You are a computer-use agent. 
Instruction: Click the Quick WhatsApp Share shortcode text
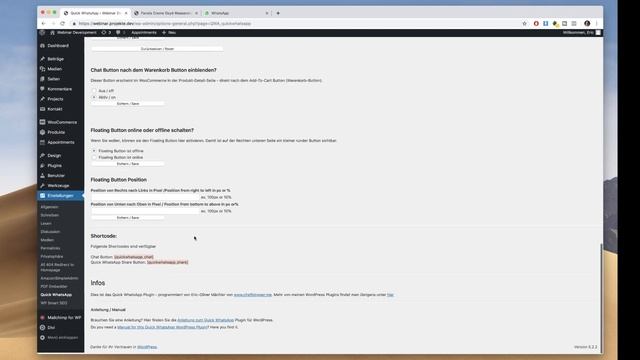(x=168, y=262)
